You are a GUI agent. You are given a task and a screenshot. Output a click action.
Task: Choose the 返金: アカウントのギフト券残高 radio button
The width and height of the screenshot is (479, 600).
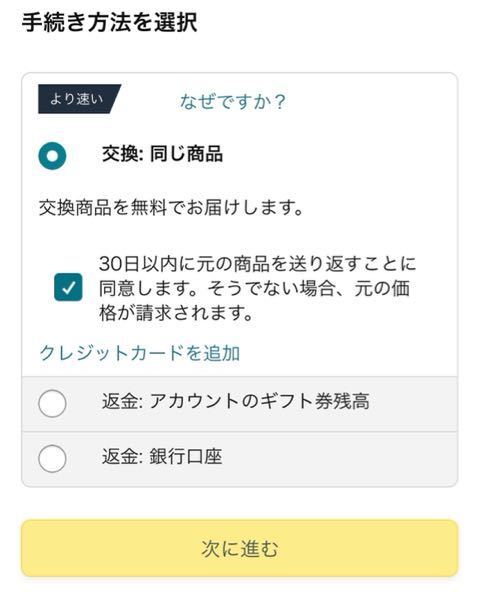pyautogui.click(x=52, y=403)
